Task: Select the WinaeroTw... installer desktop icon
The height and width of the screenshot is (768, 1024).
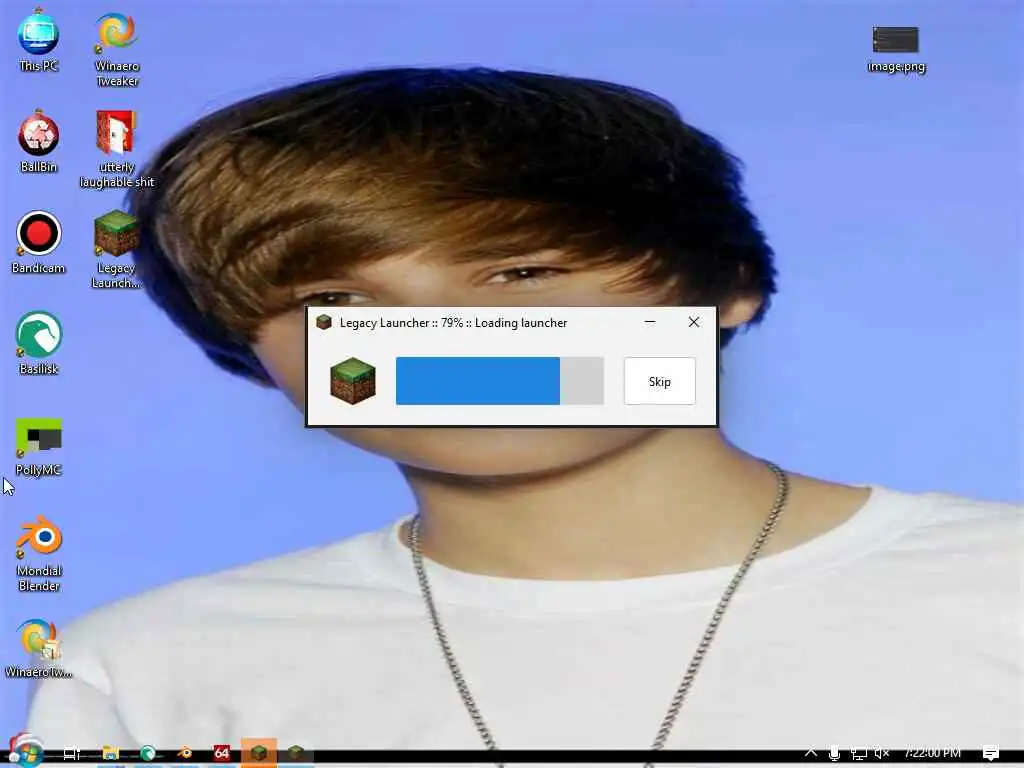Action: [x=39, y=649]
